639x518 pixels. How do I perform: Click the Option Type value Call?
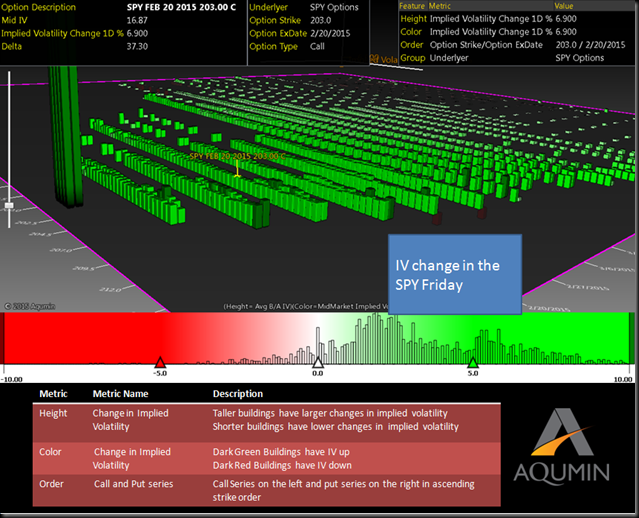coord(317,46)
